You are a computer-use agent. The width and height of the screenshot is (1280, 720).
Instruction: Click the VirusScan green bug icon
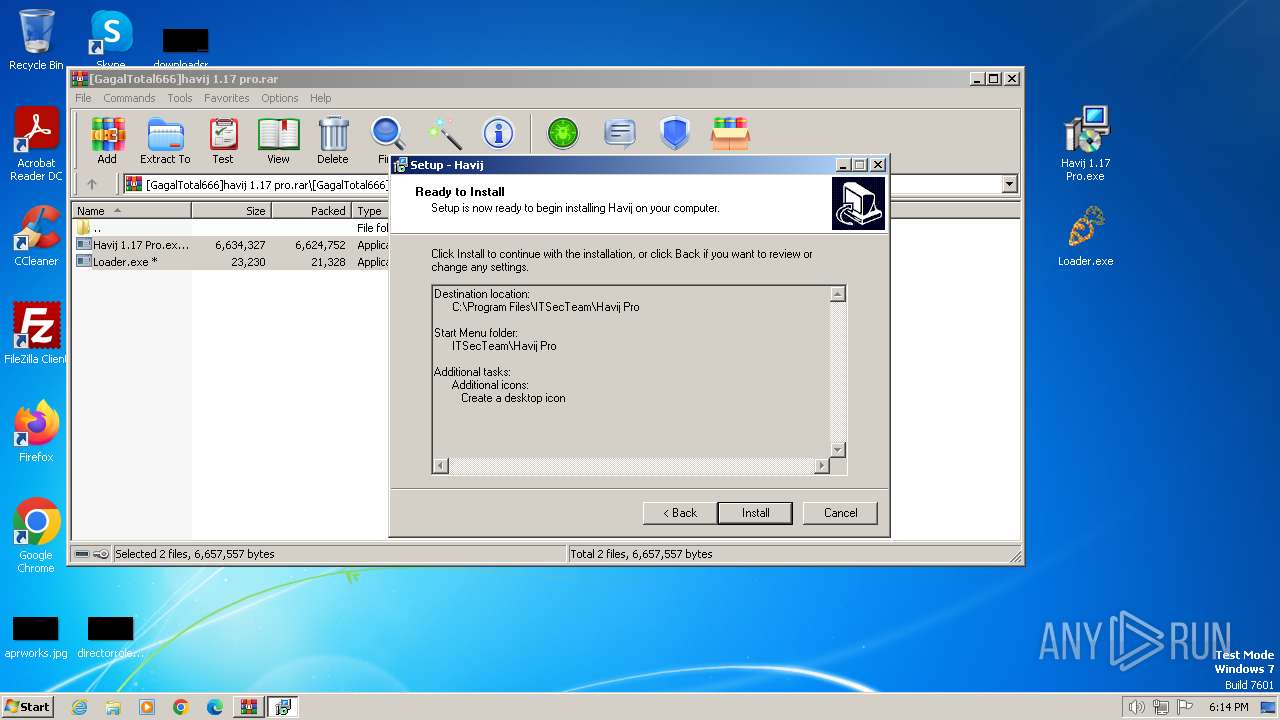point(563,133)
